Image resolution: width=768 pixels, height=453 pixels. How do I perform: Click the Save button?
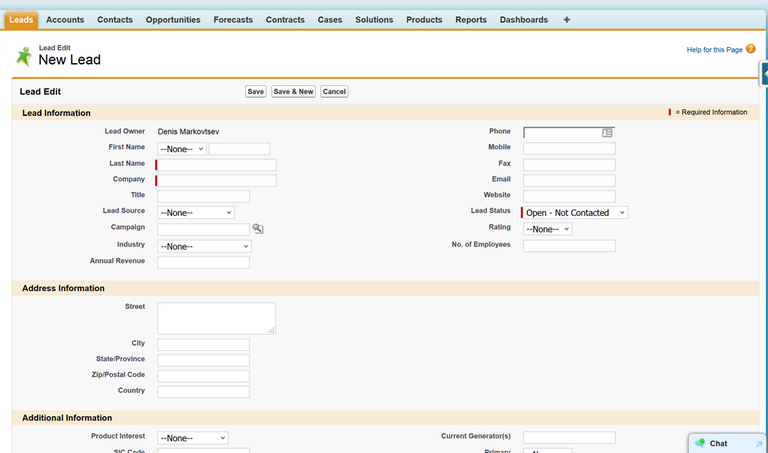click(x=255, y=92)
